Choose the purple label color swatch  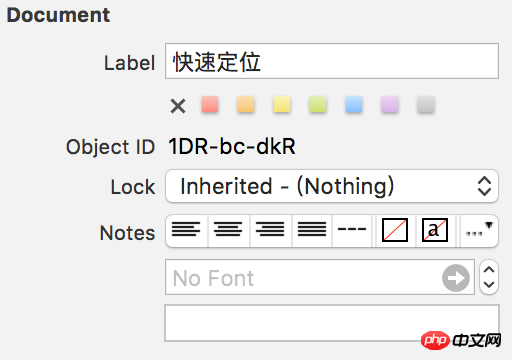point(390,104)
